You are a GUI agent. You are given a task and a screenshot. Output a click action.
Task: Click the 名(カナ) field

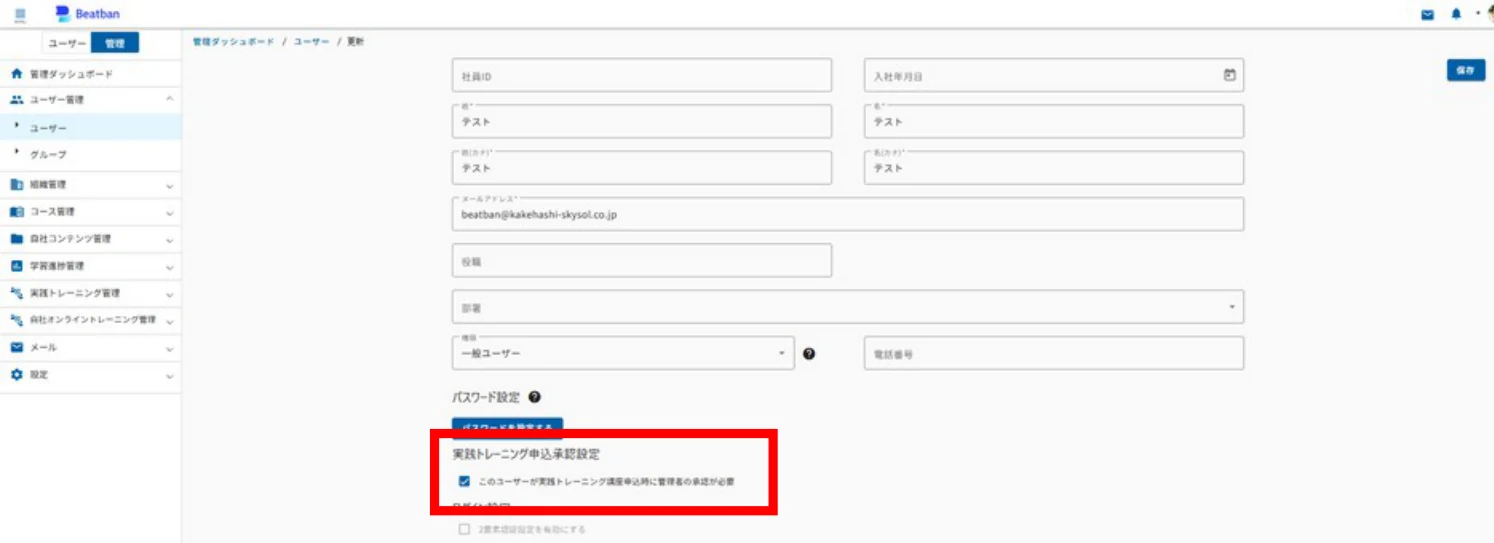(x=1054, y=168)
